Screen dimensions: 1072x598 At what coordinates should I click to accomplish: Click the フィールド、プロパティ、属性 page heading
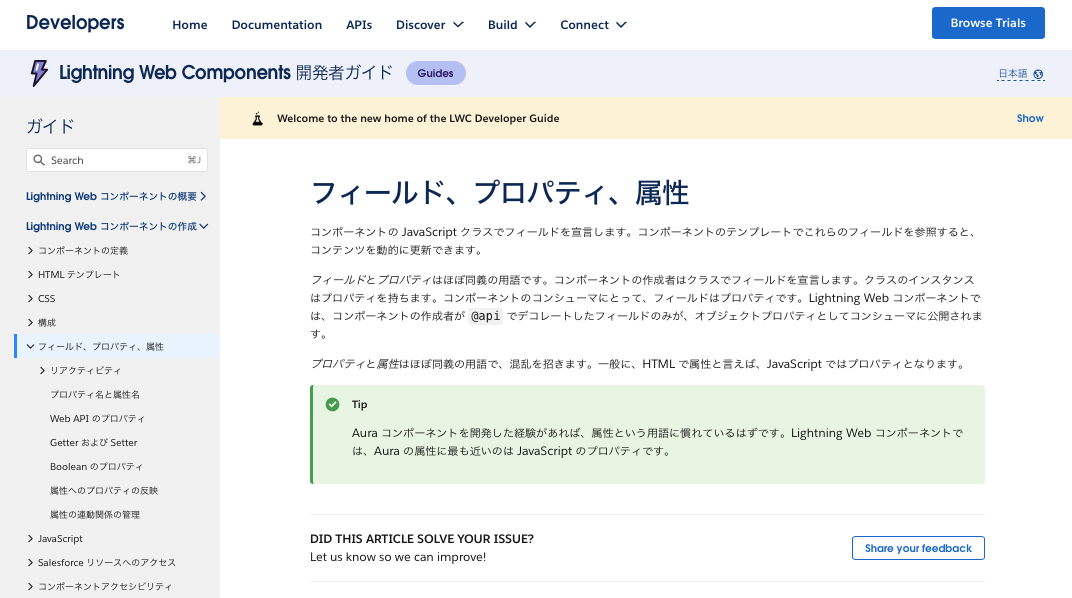pyautogui.click(x=499, y=193)
